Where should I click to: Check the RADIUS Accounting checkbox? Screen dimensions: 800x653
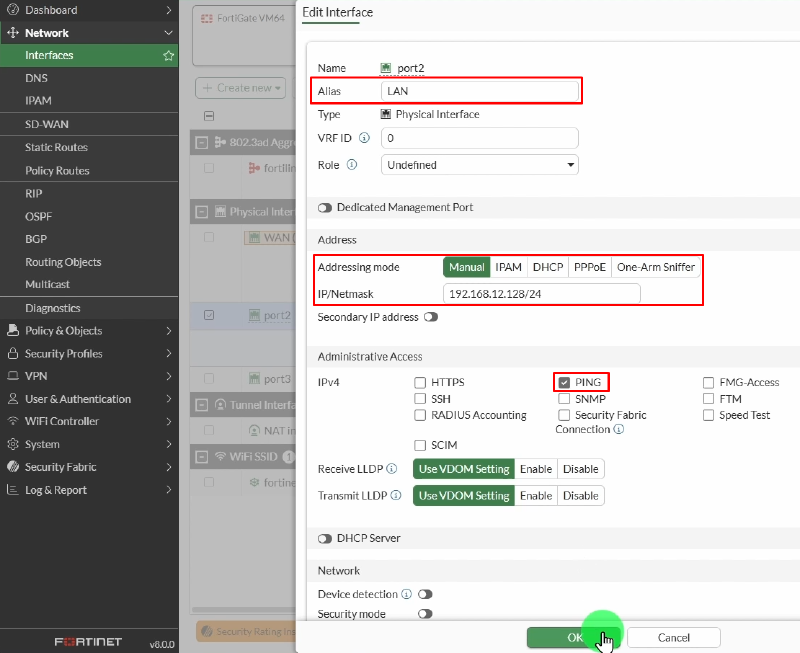tap(420, 415)
